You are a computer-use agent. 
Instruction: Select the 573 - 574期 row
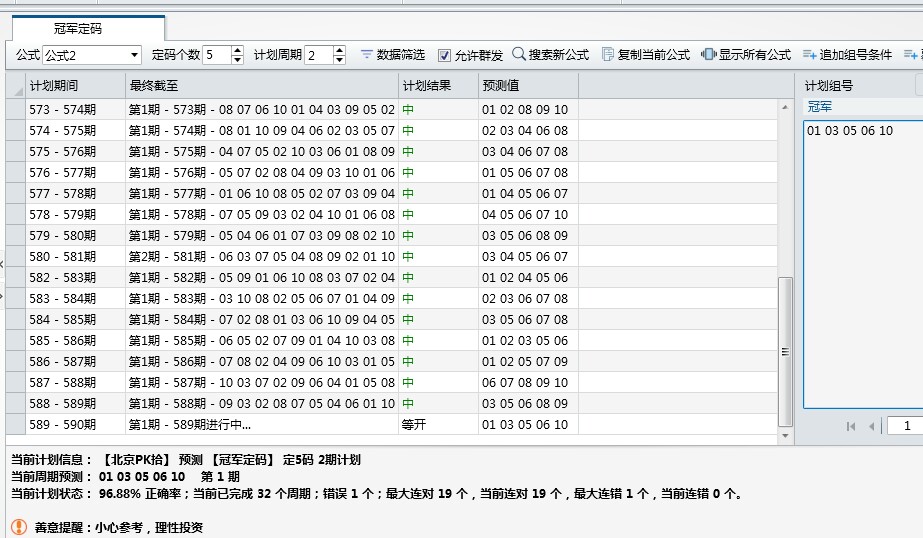click(391, 109)
